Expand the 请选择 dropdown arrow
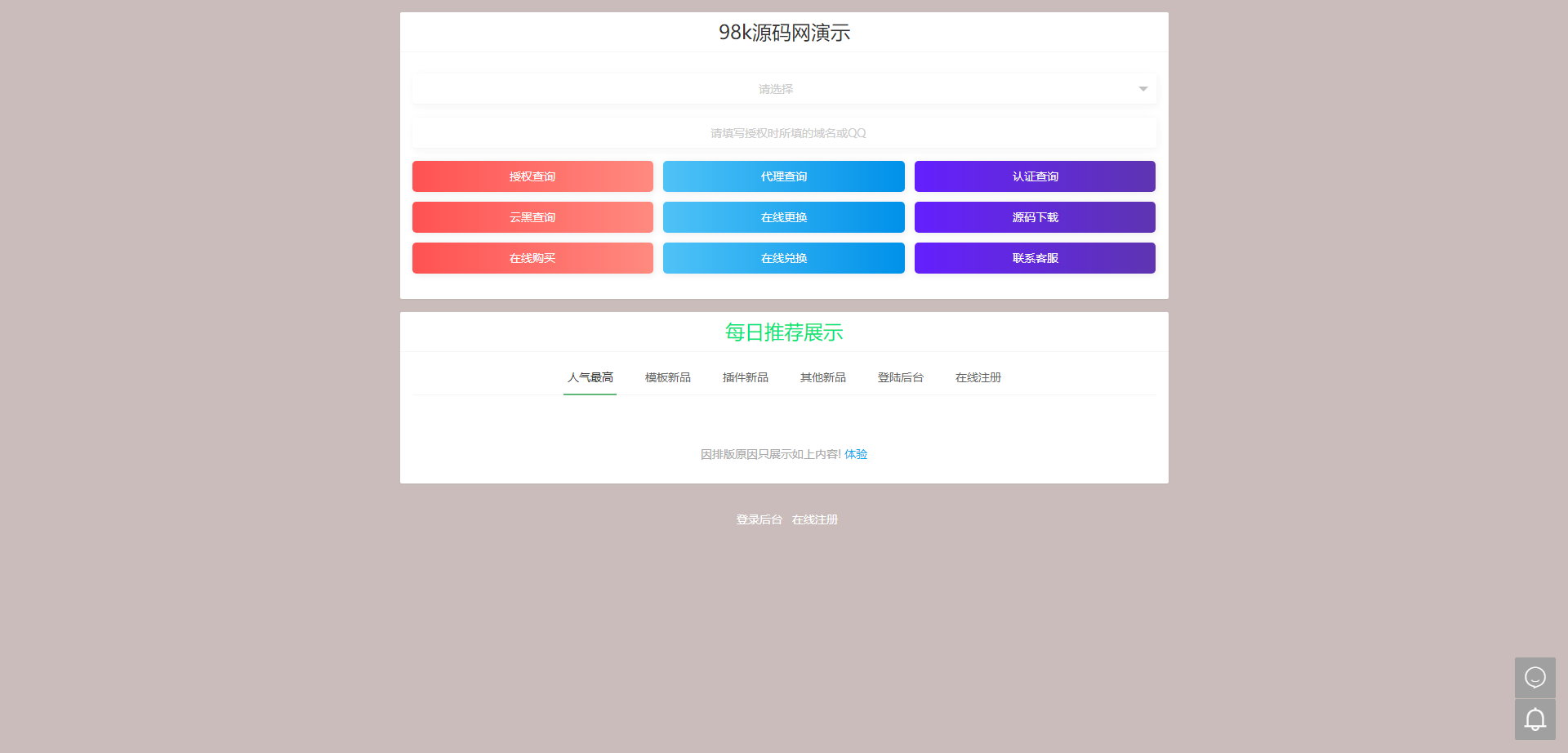 (x=1143, y=89)
